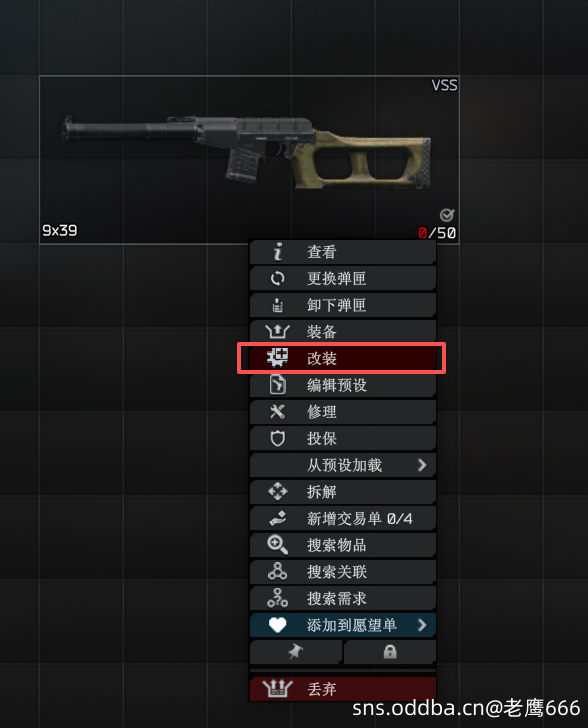Expand the 从预设加载 submenu arrow
This screenshot has height=728, width=588.
pos(422,465)
